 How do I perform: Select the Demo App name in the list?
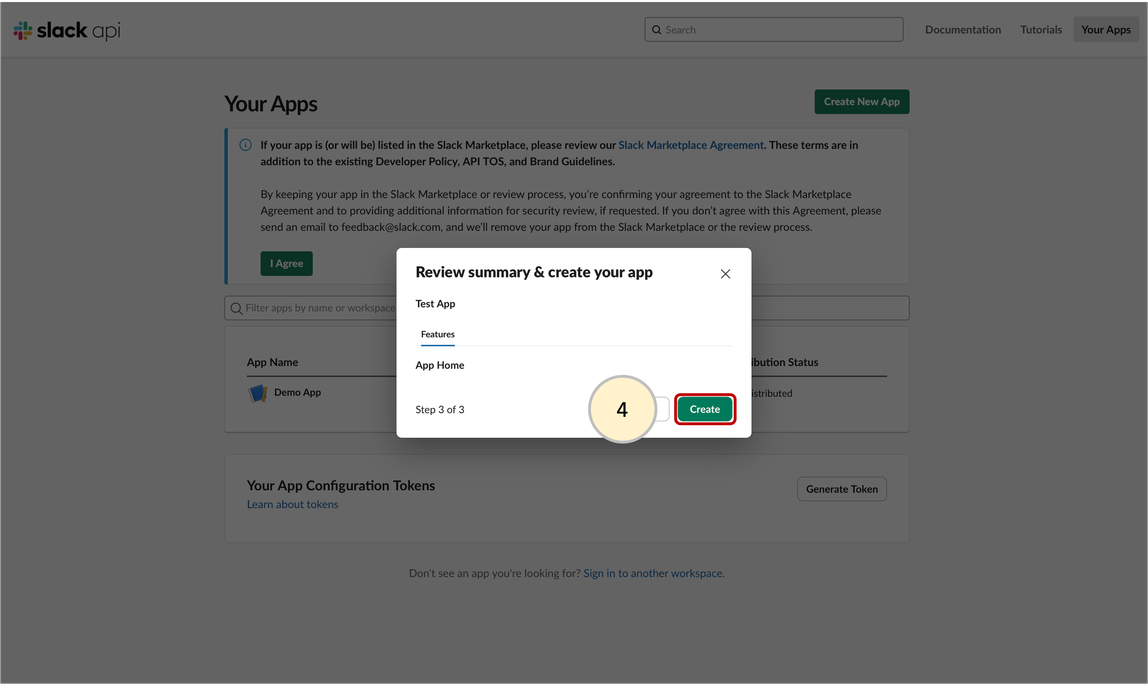tap(297, 393)
